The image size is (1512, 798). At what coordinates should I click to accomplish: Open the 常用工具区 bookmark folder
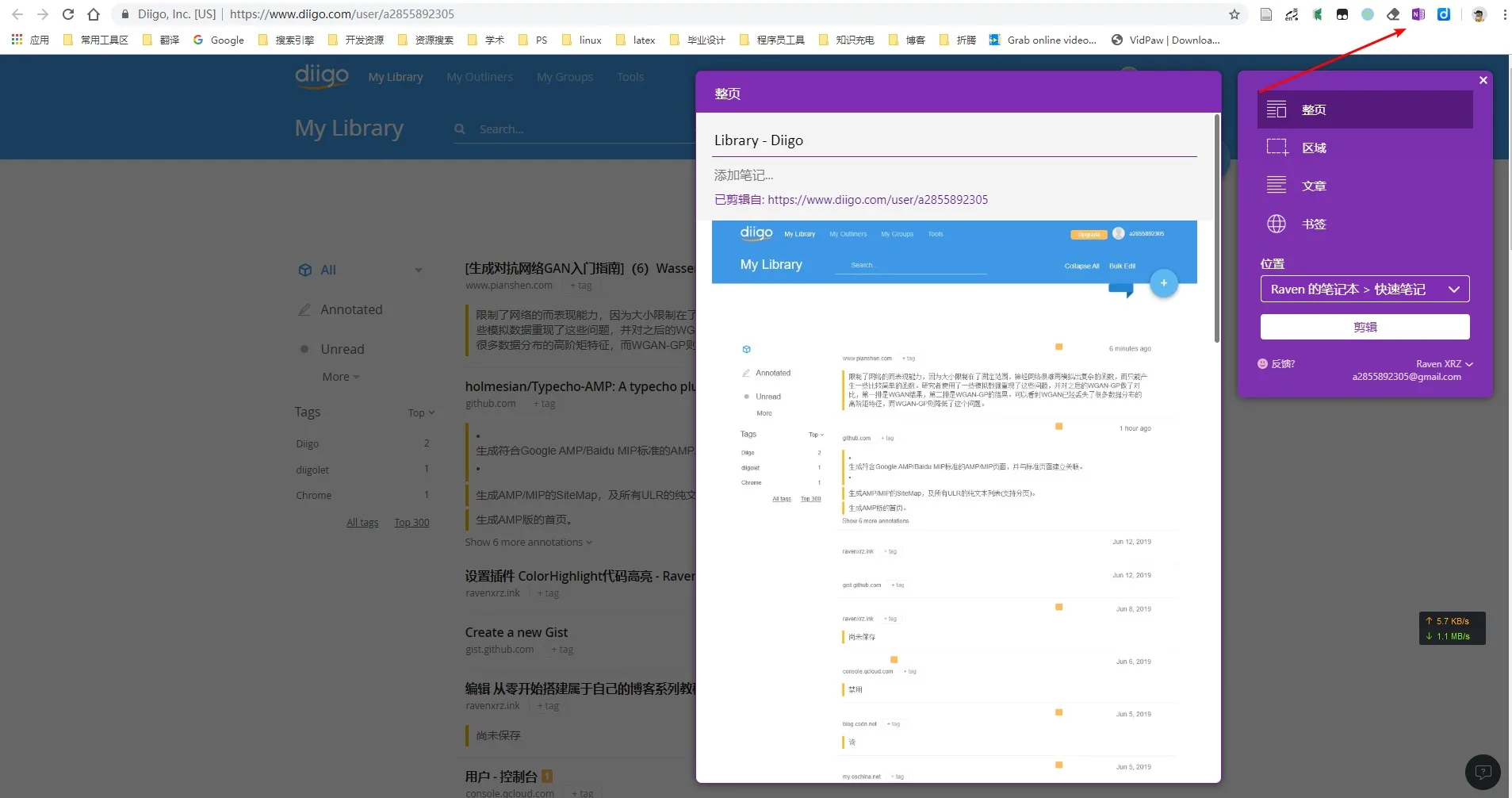[x=95, y=40]
